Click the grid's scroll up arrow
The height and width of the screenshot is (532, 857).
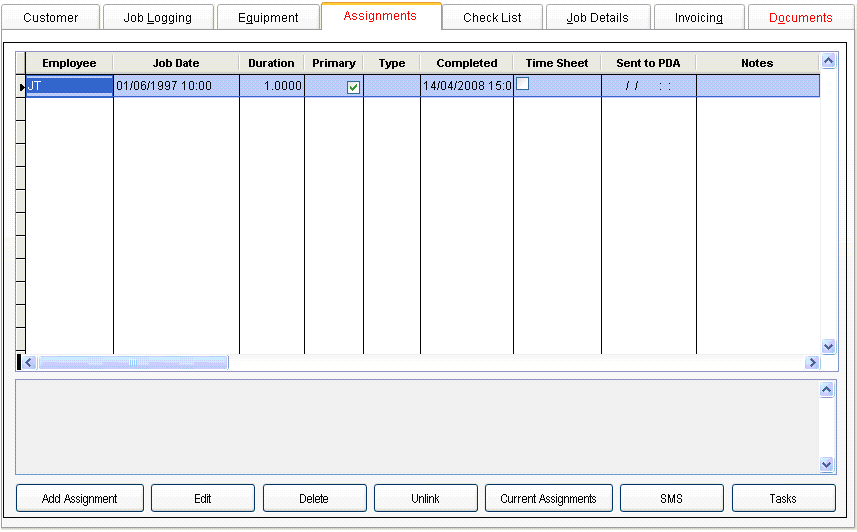pos(828,61)
